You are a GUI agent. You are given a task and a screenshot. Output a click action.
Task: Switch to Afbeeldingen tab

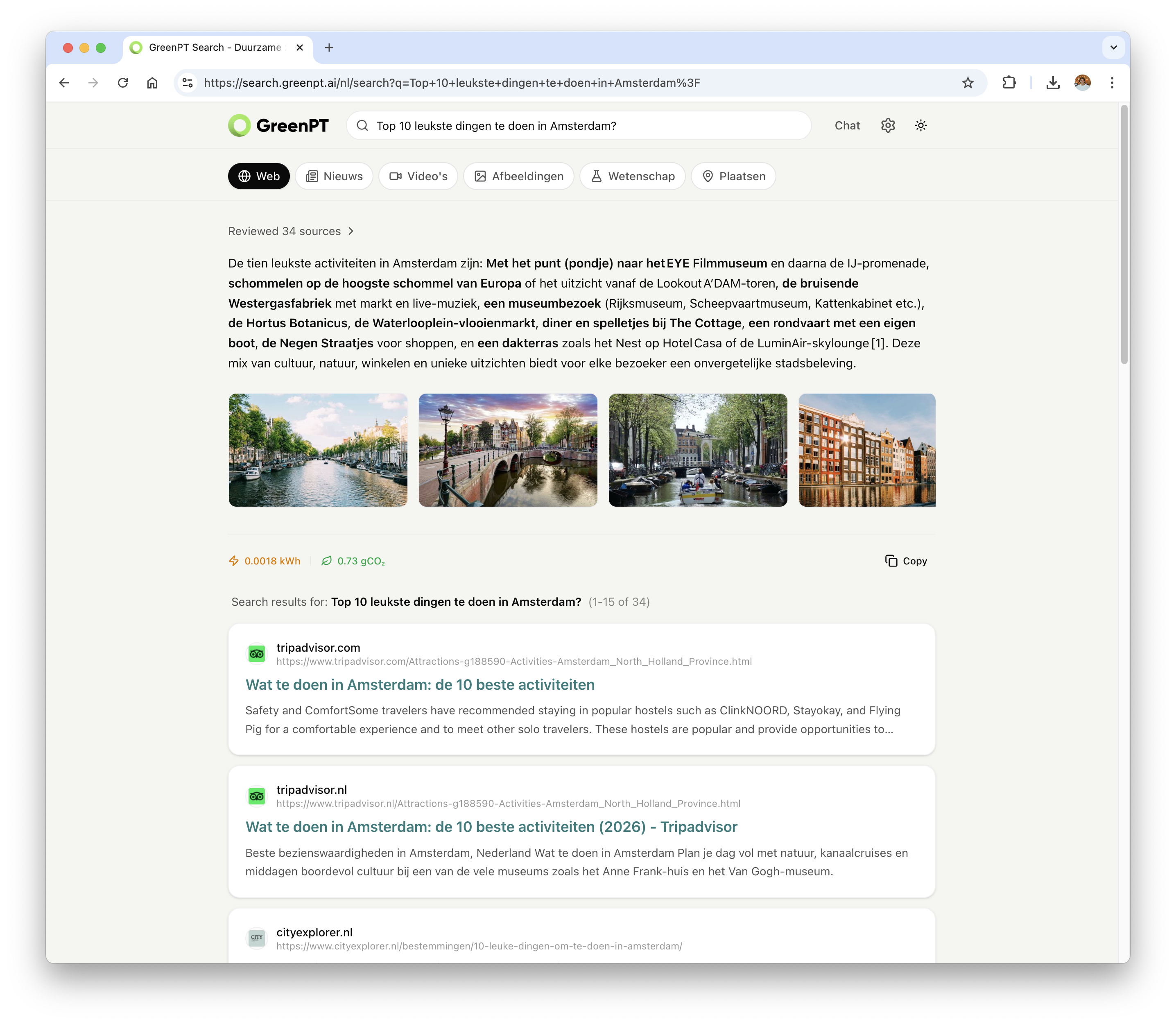point(519,177)
